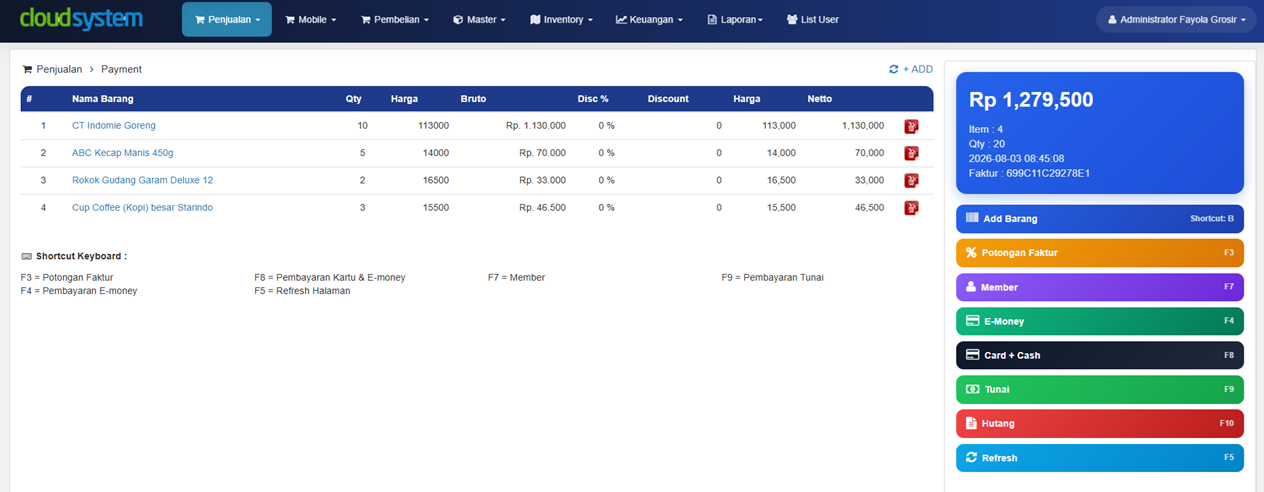Click the Add Barang button
1264x492 pixels.
pos(1100,219)
